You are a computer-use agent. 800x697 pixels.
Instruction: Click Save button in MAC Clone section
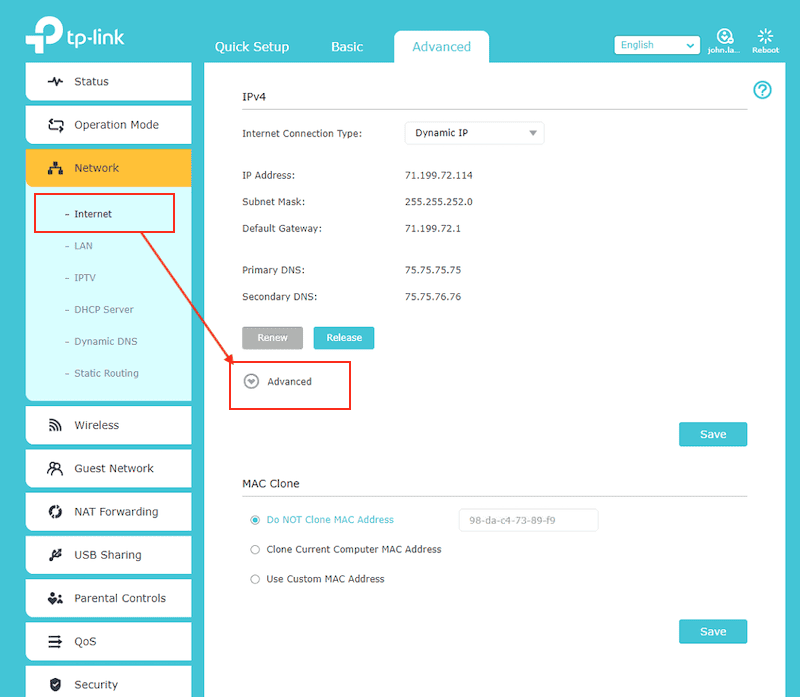pos(712,631)
